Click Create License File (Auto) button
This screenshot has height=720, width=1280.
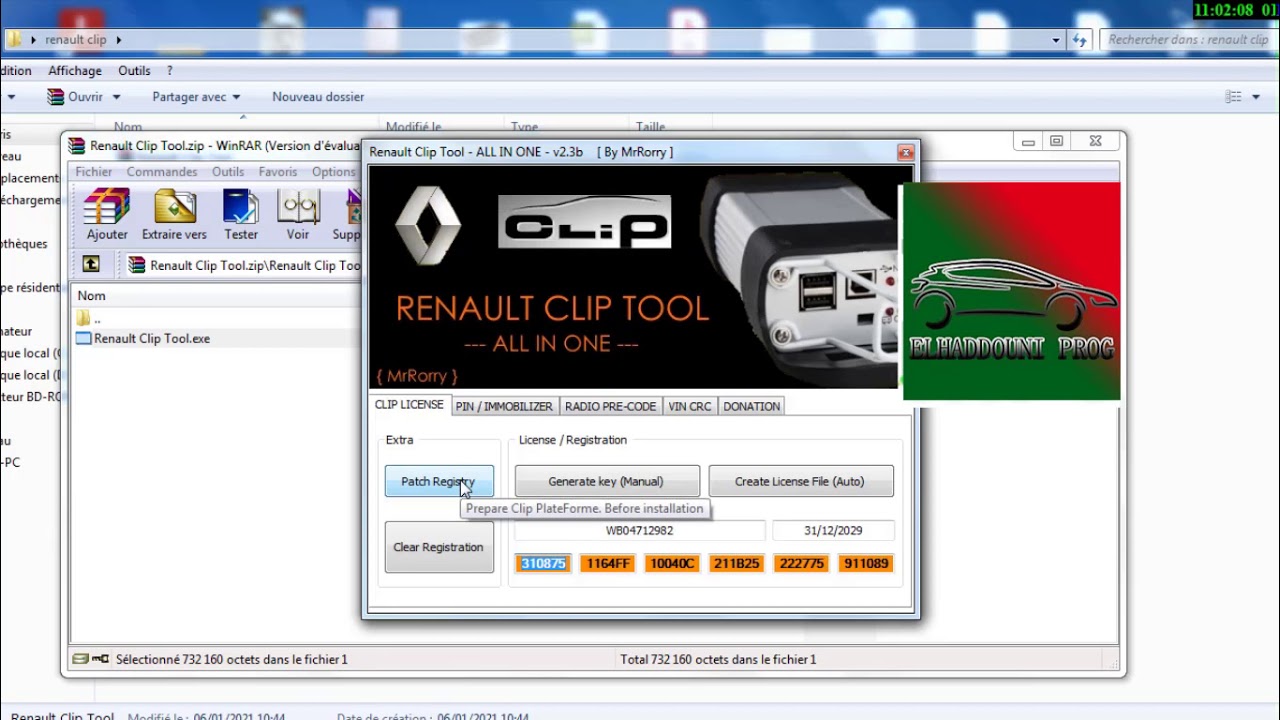pos(800,481)
